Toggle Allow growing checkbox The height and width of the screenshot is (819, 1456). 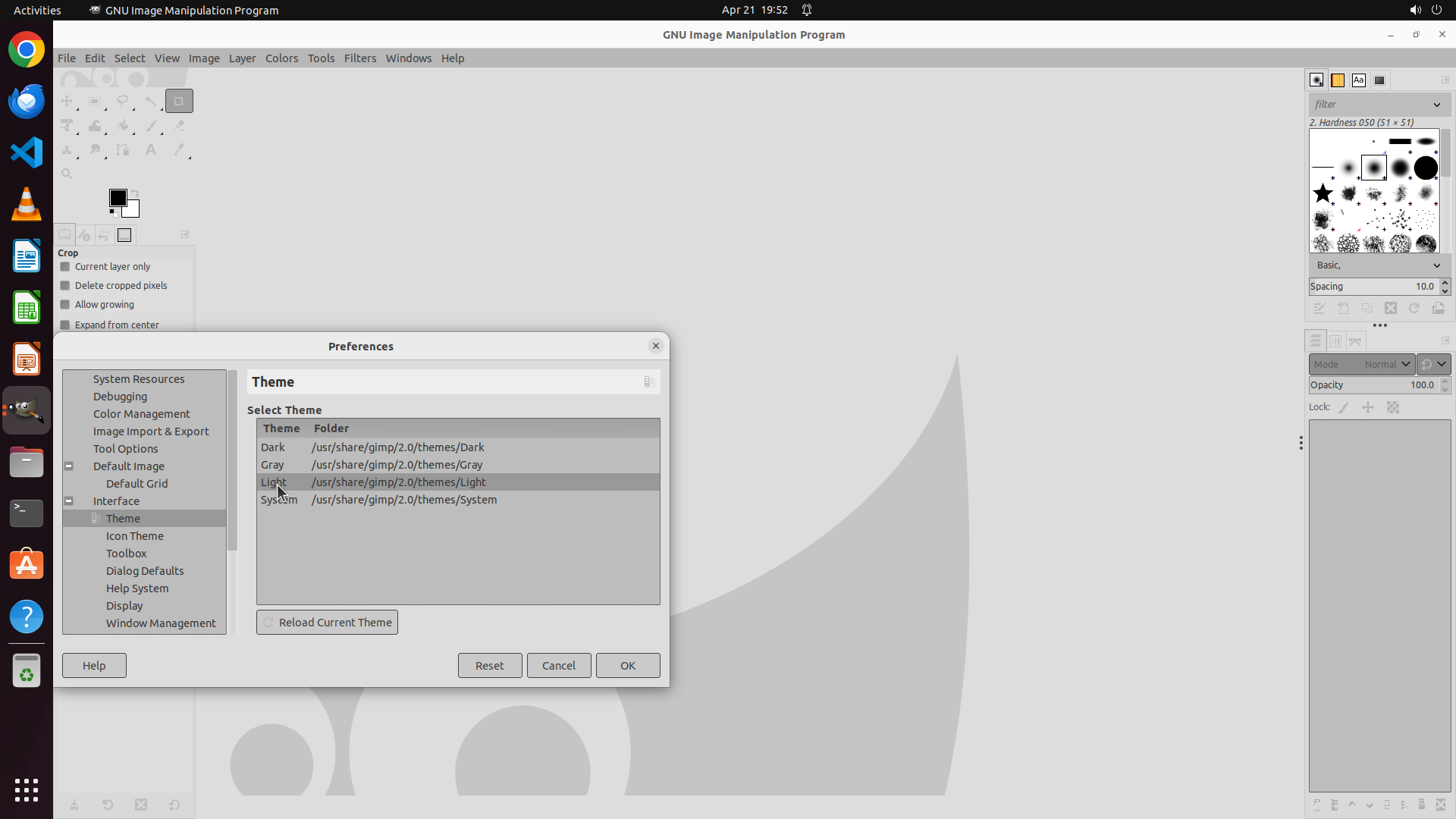point(65,305)
